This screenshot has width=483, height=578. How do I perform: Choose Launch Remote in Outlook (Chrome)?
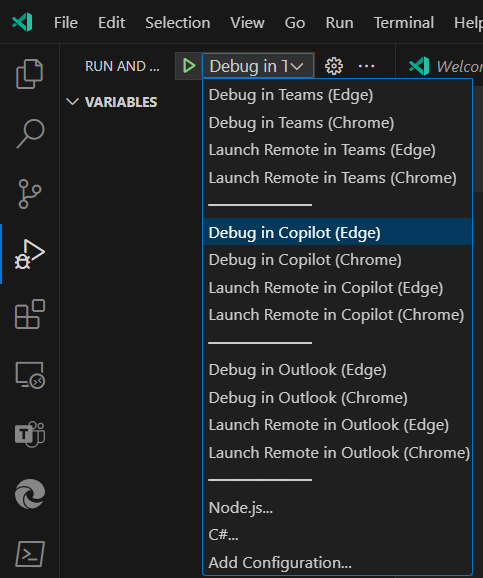(337, 453)
